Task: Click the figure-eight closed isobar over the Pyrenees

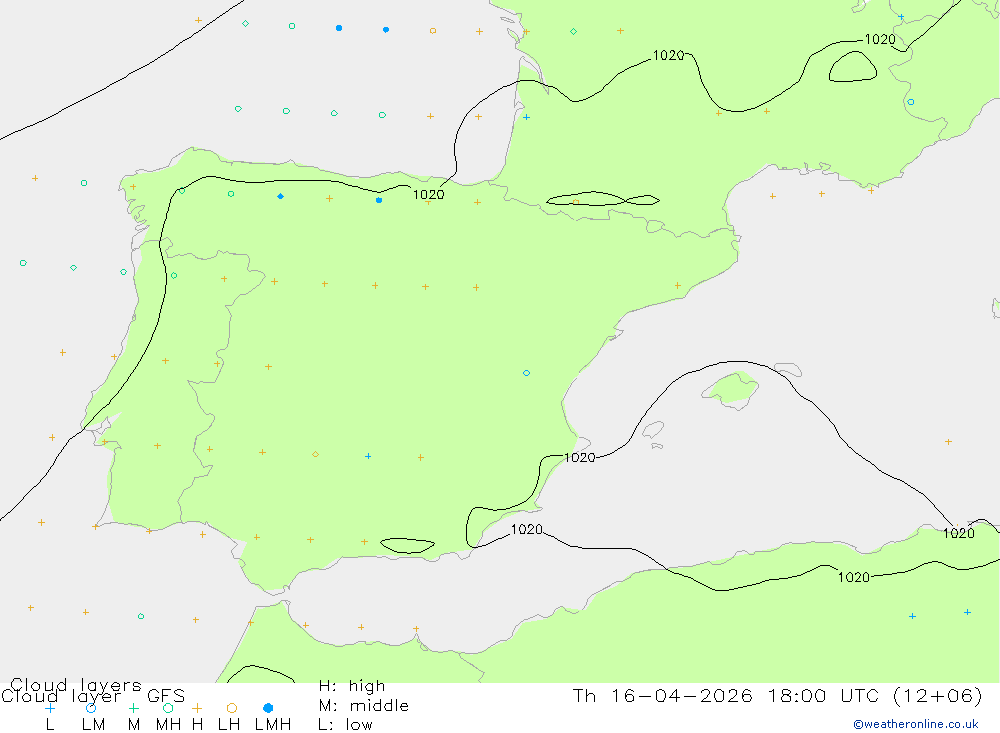Action: coord(603,199)
